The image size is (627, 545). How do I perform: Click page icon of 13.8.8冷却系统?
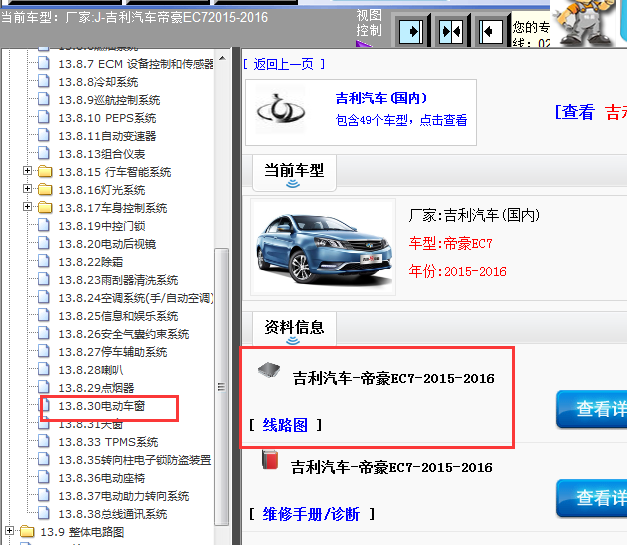[x=44, y=81]
